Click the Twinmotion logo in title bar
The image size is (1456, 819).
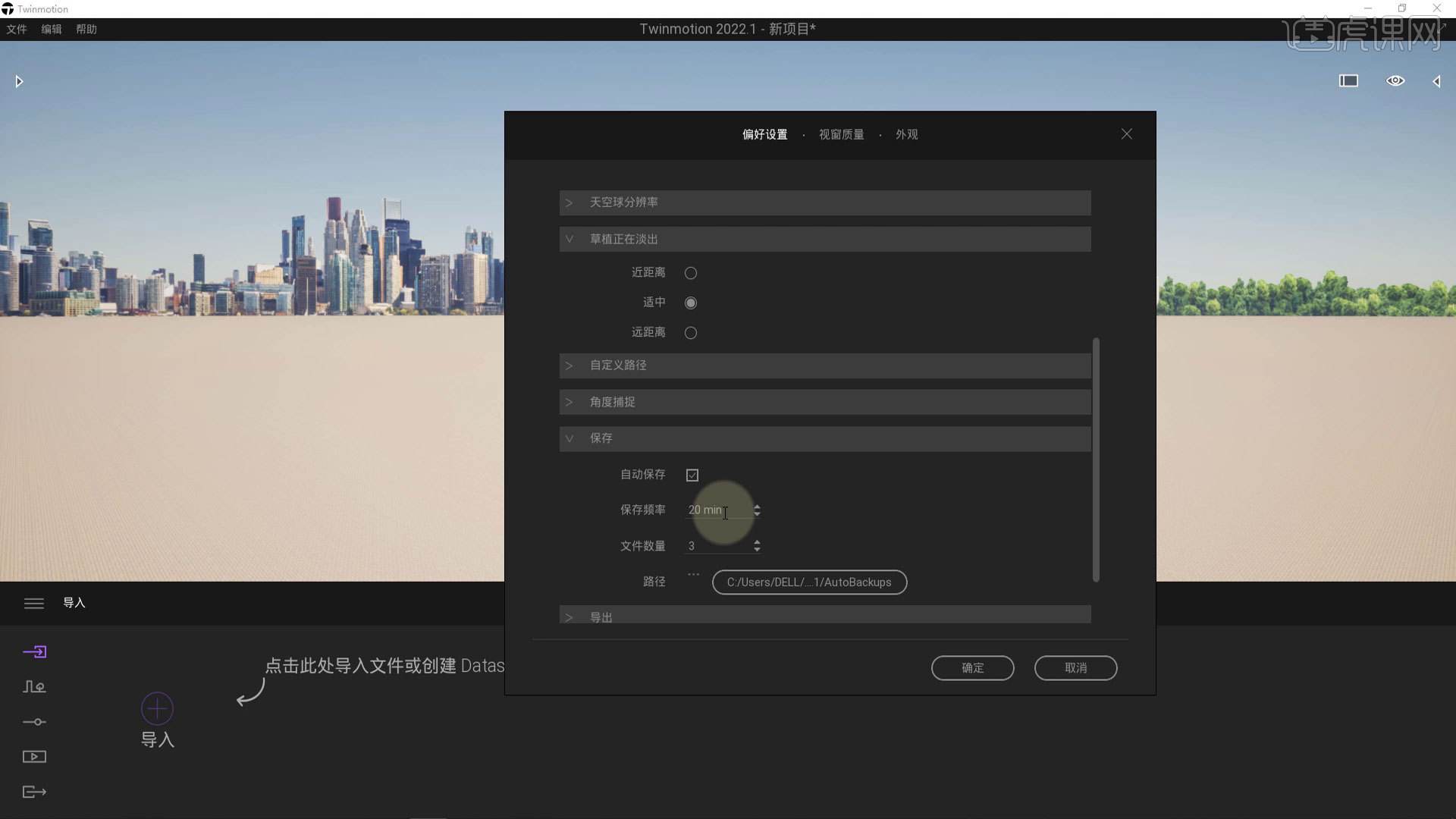coord(8,9)
